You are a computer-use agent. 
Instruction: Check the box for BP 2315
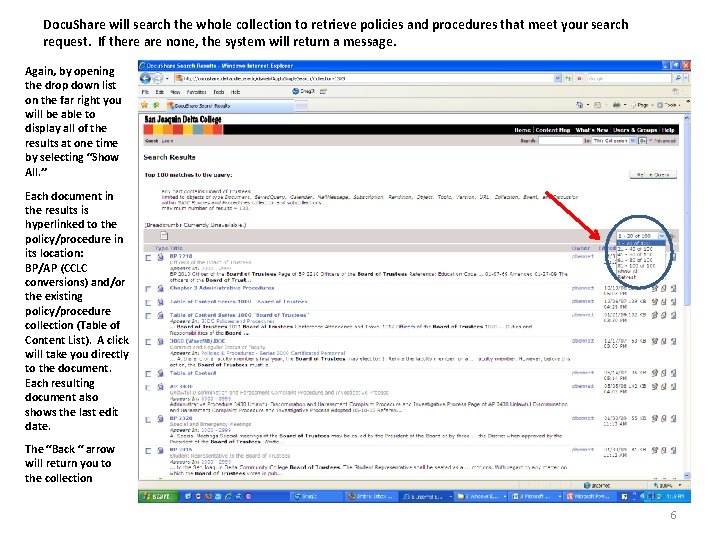point(148,451)
